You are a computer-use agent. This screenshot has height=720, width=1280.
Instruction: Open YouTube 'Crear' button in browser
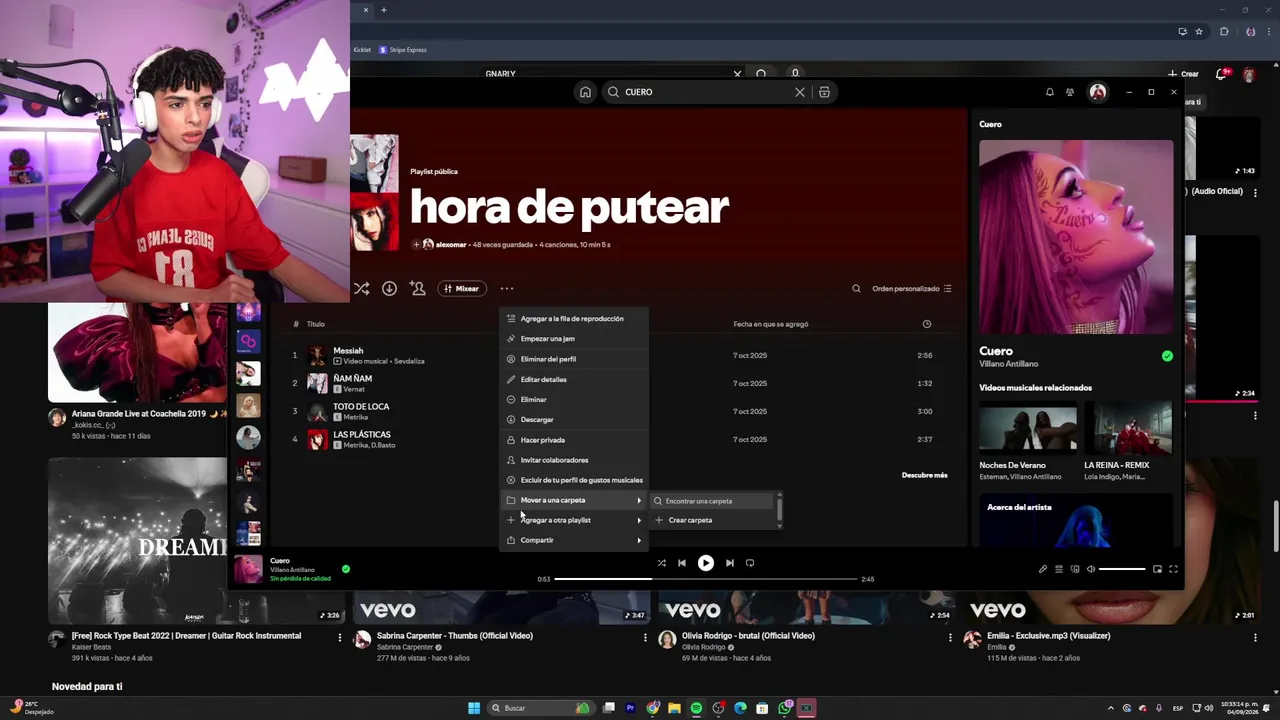pos(1183,73)
